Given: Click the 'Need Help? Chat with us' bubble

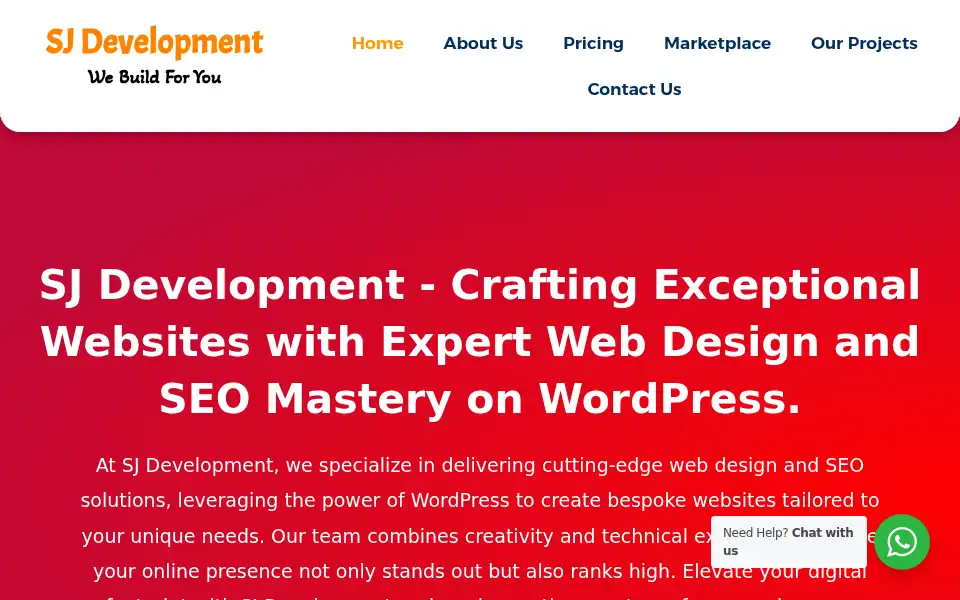Looking at the screenshot, I should click(789, 542).
